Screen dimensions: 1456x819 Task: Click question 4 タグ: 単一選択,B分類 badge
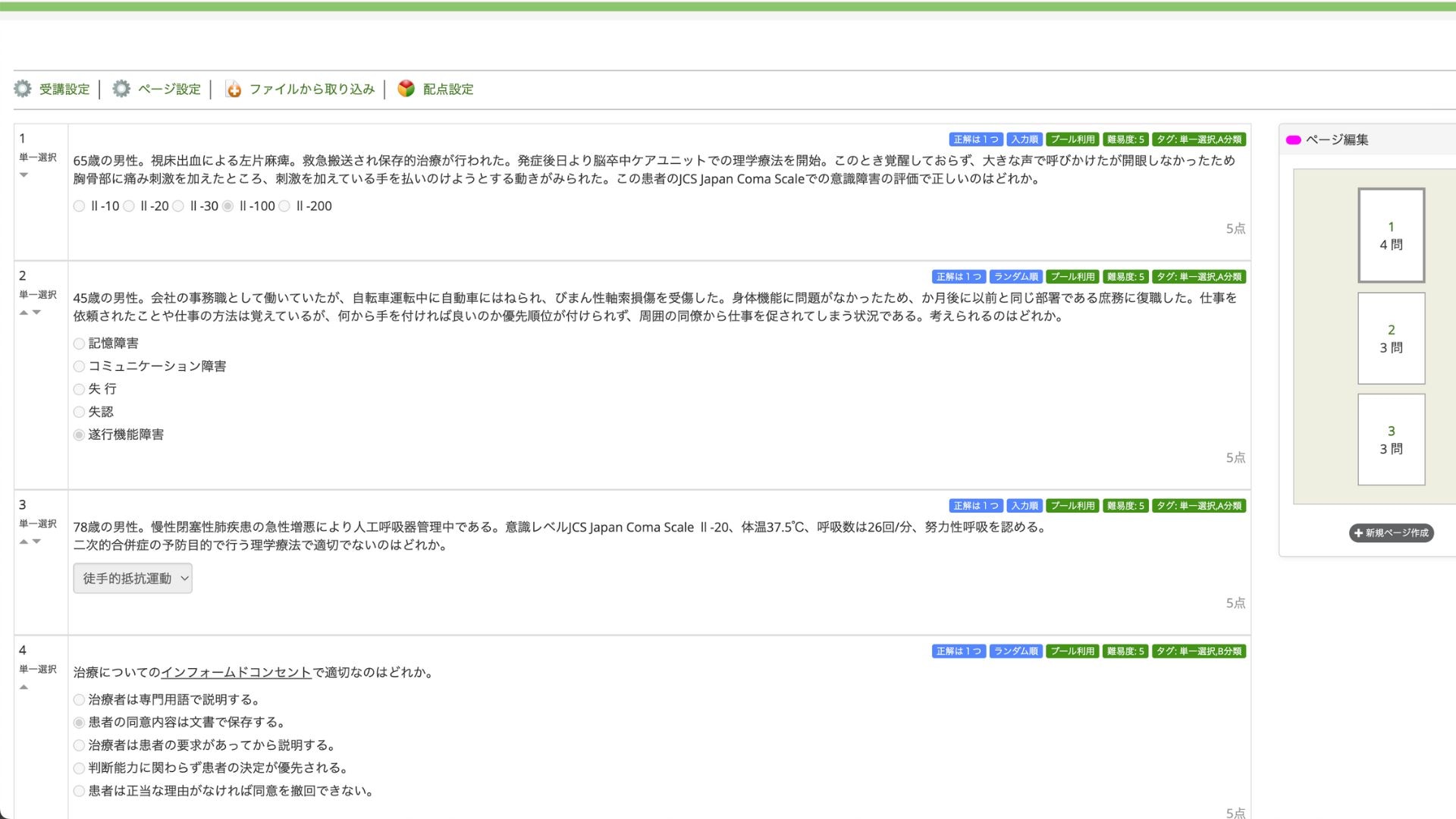pyautogui.click(x=1199, y=651)
